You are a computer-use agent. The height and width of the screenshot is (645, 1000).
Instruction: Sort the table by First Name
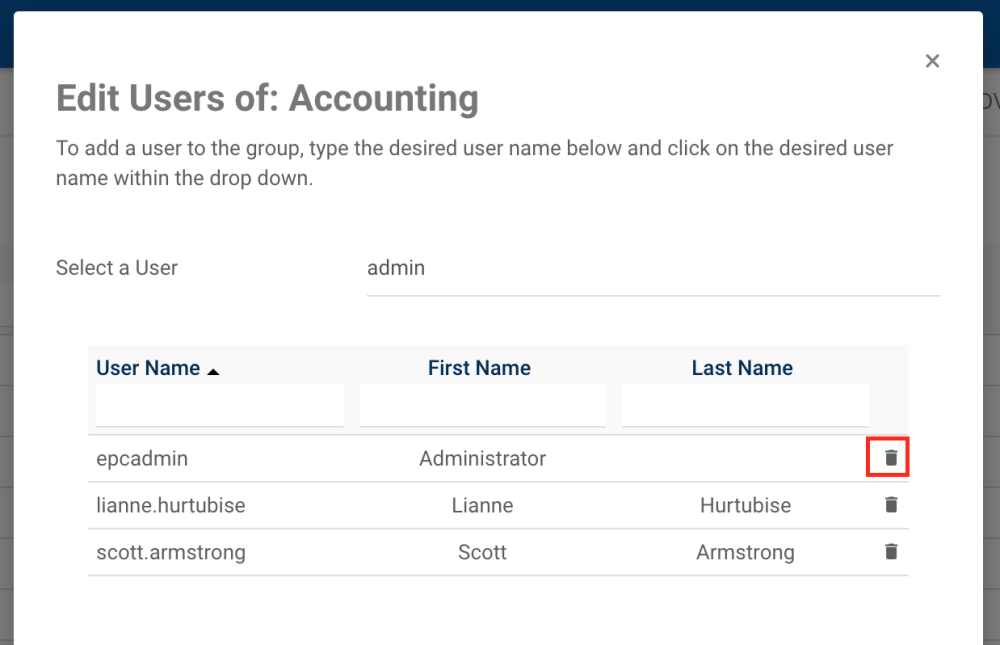pyautogui.click(x=479, y=367)
